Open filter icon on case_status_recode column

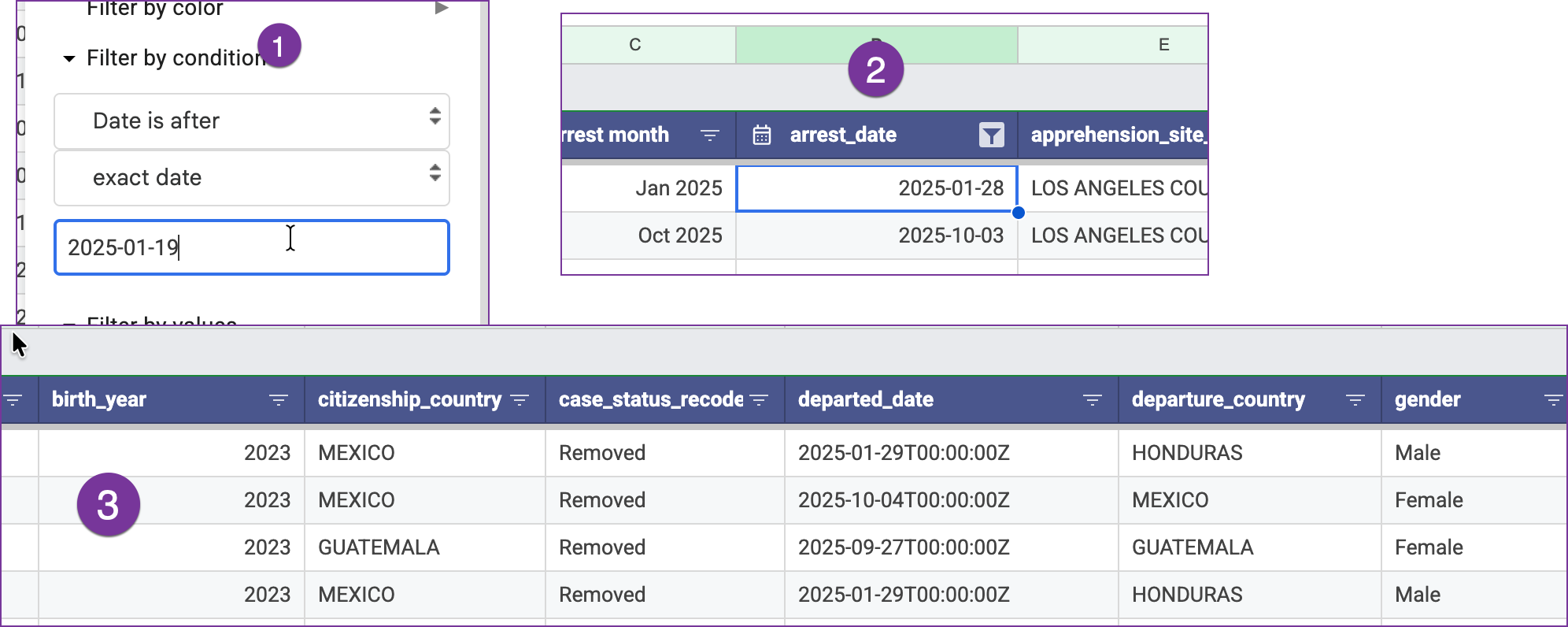tap(759, 400)
